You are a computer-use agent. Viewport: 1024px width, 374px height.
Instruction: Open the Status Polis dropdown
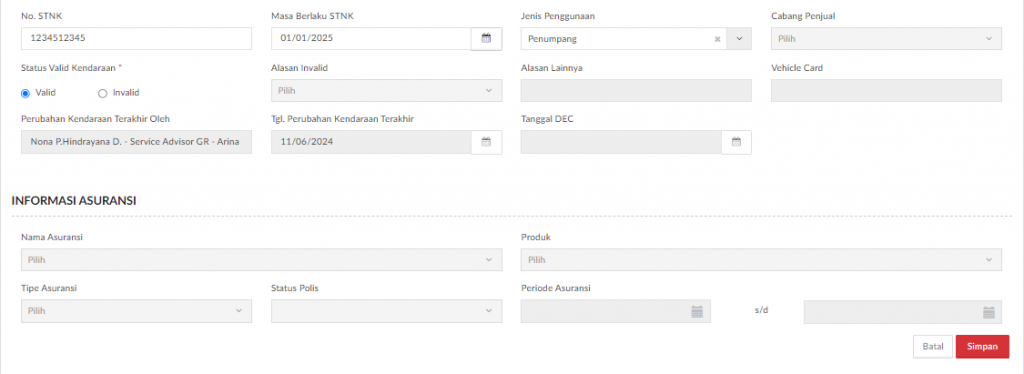pos(387,311)
